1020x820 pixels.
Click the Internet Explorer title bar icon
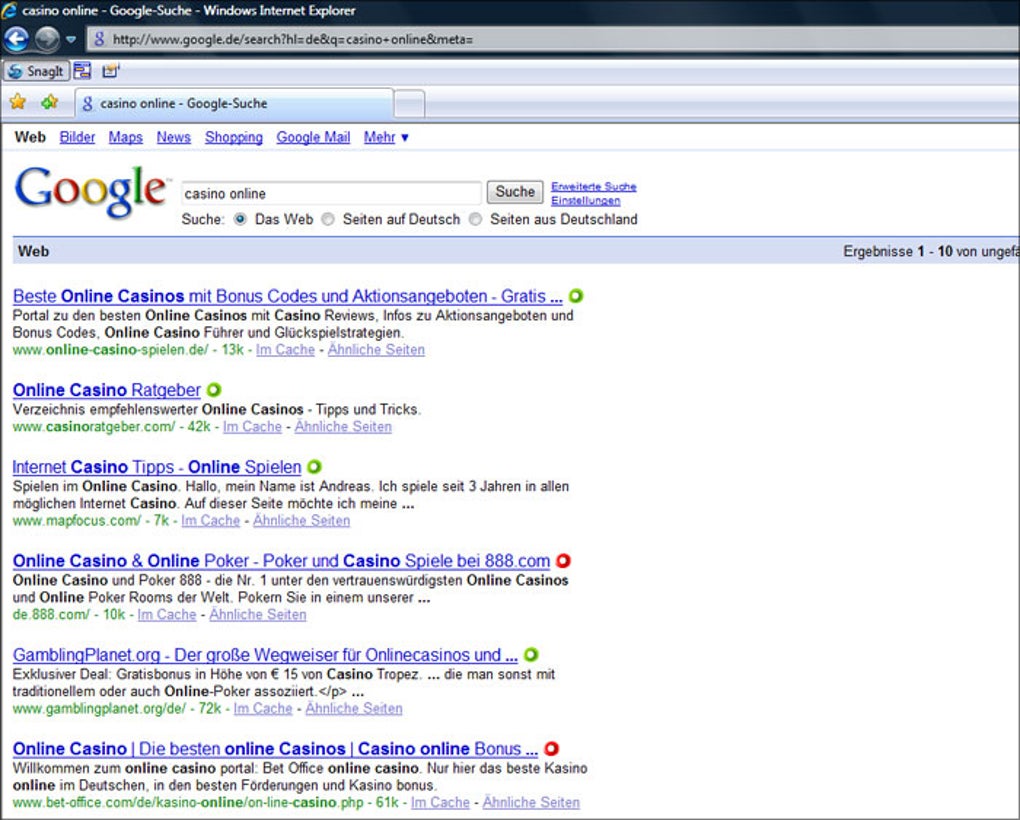click(9, 10)
